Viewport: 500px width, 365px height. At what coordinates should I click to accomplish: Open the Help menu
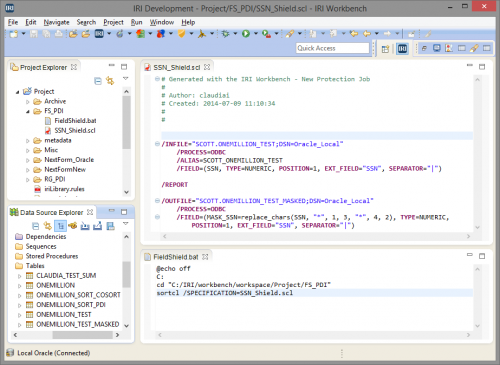[x=188, y=22]
